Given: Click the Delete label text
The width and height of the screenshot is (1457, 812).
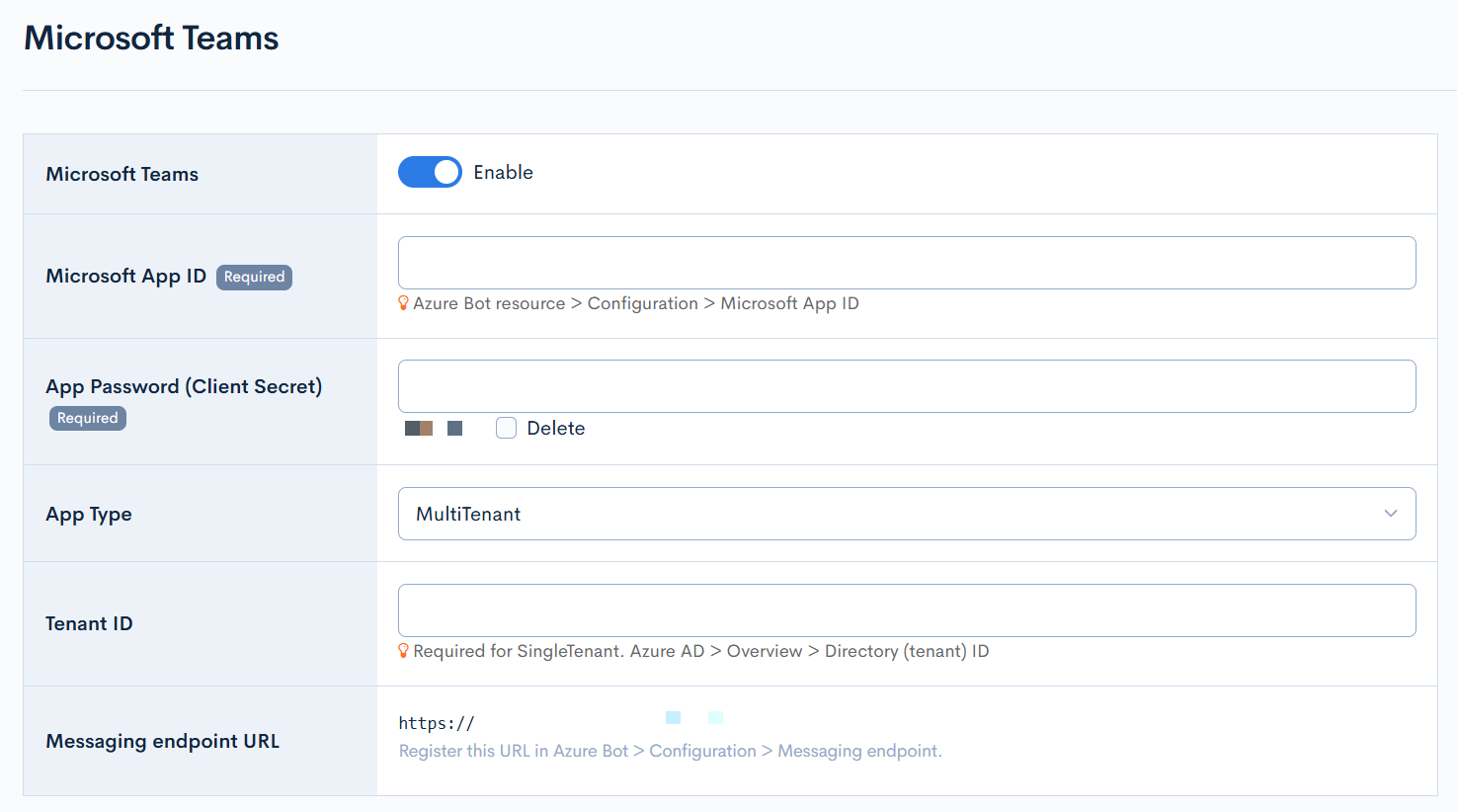Looking at the screenshot, I should [556, 428].
